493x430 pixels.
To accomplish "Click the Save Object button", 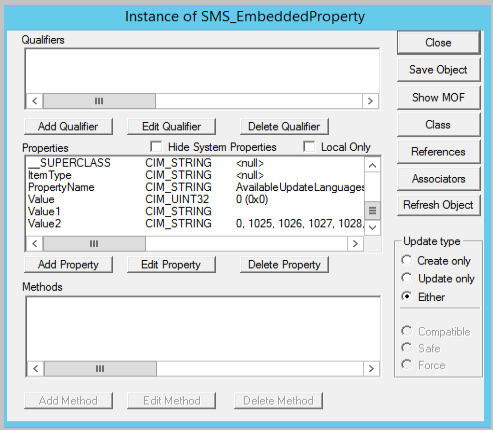I will coord(438,70).
